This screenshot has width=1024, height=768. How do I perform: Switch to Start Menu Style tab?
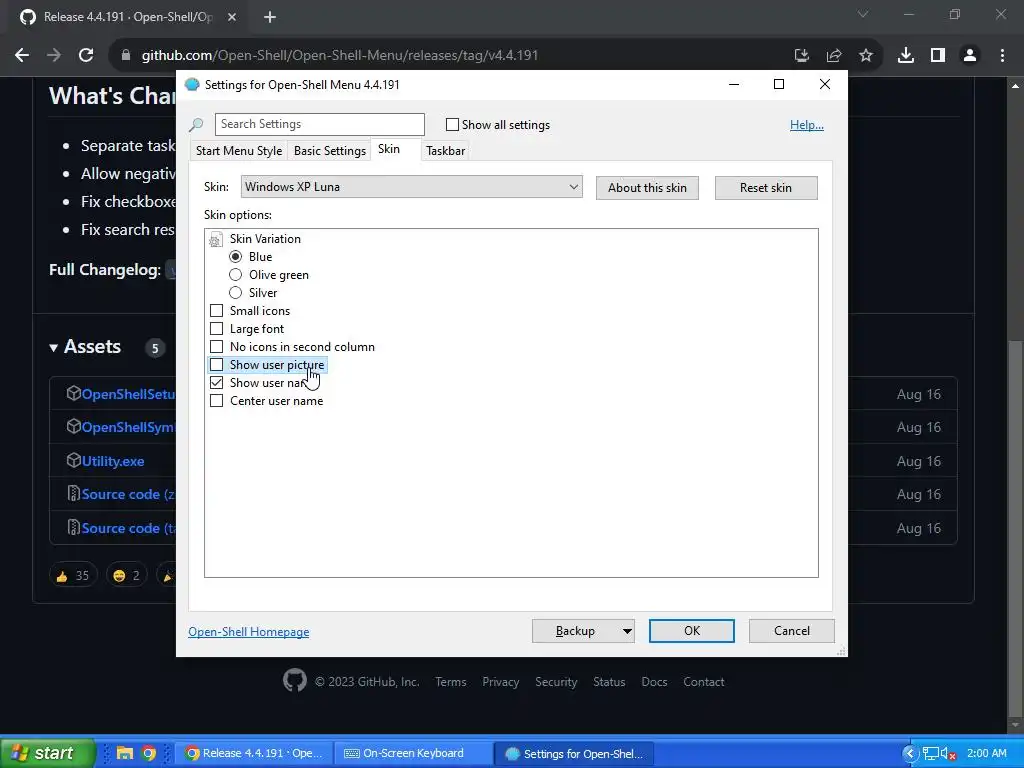tap(238, 151)
